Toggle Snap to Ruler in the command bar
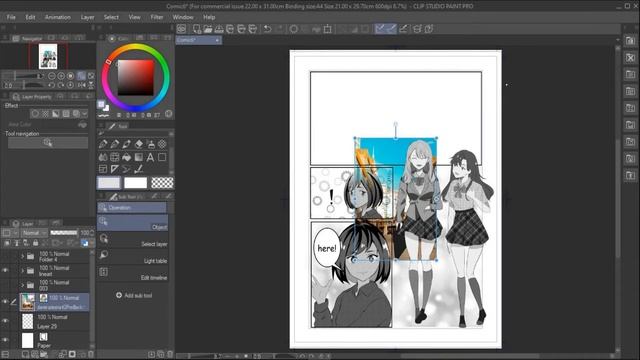 point(380,29)
